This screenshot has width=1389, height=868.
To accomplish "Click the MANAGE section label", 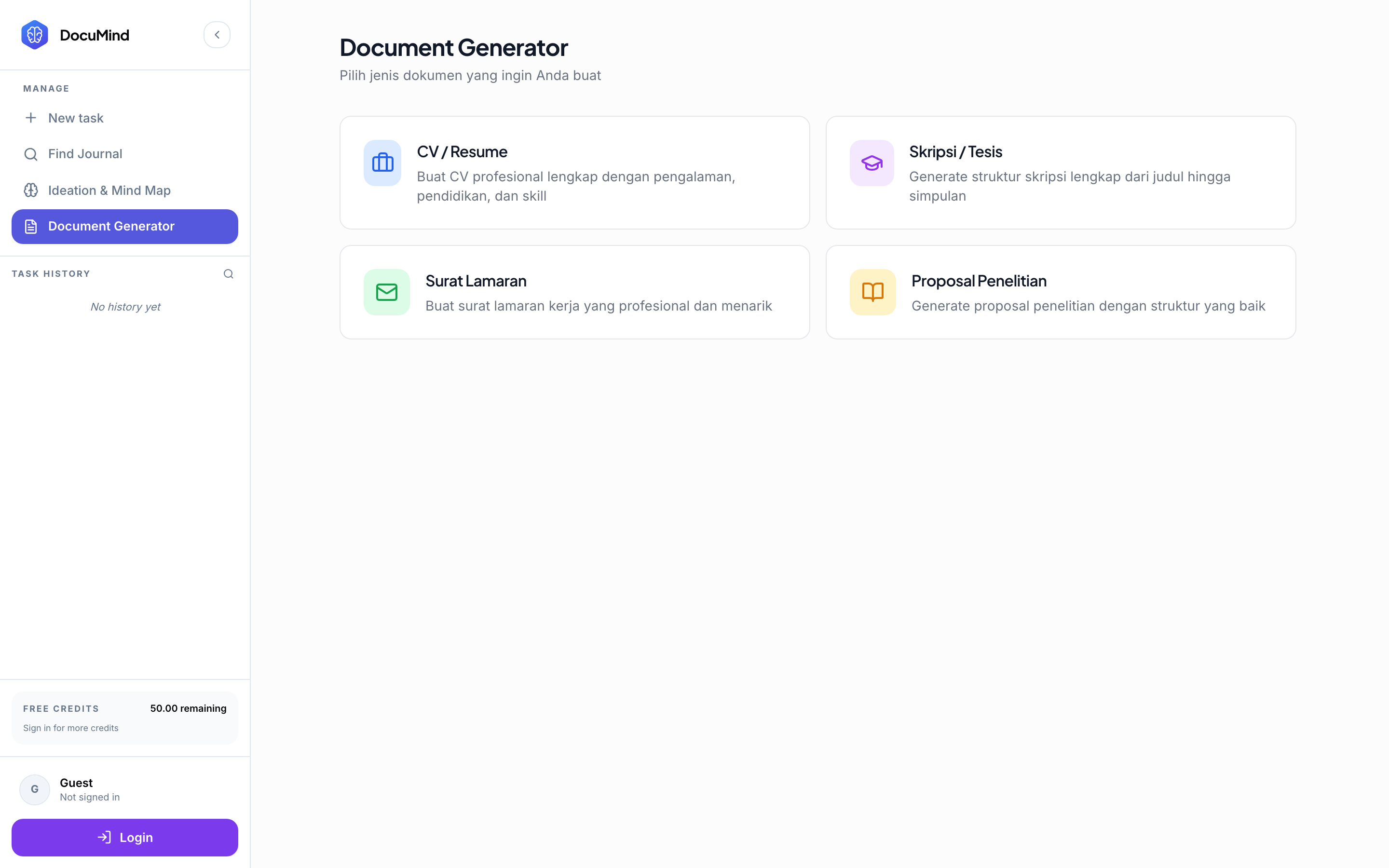I will (46, 88).
